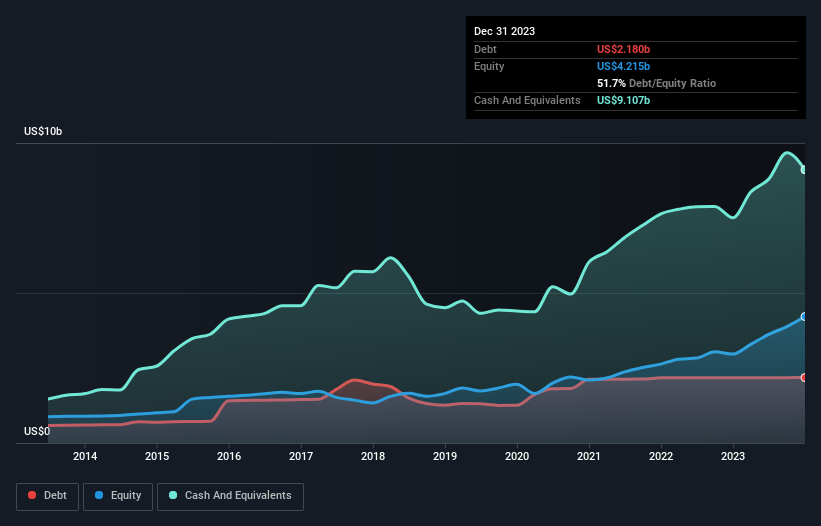Click the 2017 x-axis label
This screenshot has height=526, width=821.
pyautogui.click(x=301, y=456)
